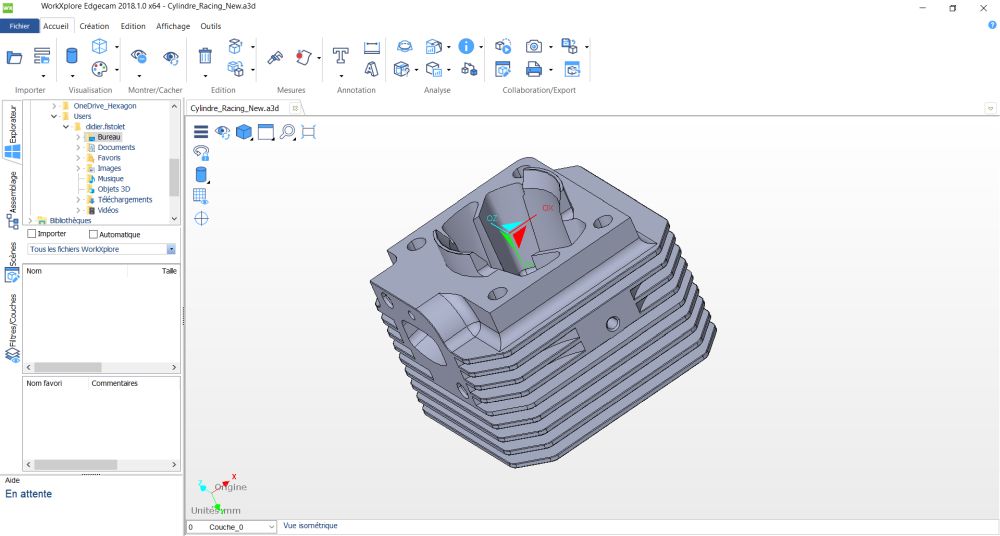1000x536 pixels.
Task: Enable the Automatique checkbox
Action: point(93,234)
